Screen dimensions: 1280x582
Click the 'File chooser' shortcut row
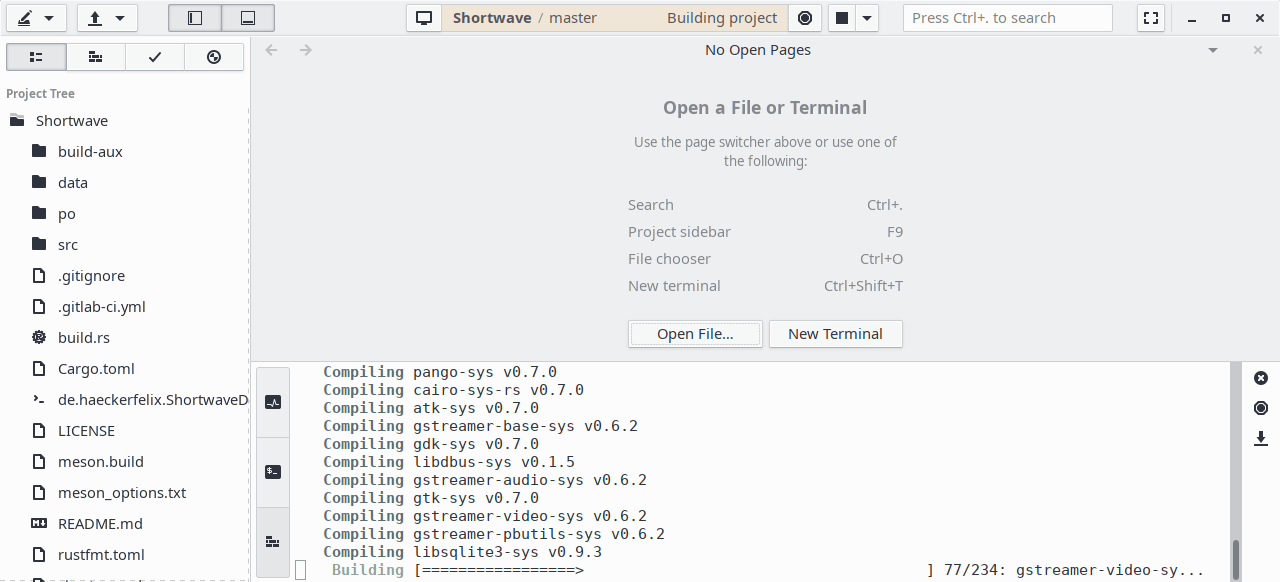[x=765, y=259]
